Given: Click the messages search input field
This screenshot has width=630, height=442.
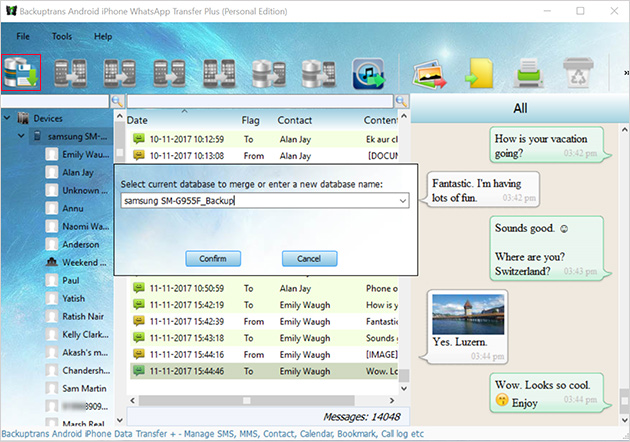Looking at the screenshot, I should [x=260, y=101].
